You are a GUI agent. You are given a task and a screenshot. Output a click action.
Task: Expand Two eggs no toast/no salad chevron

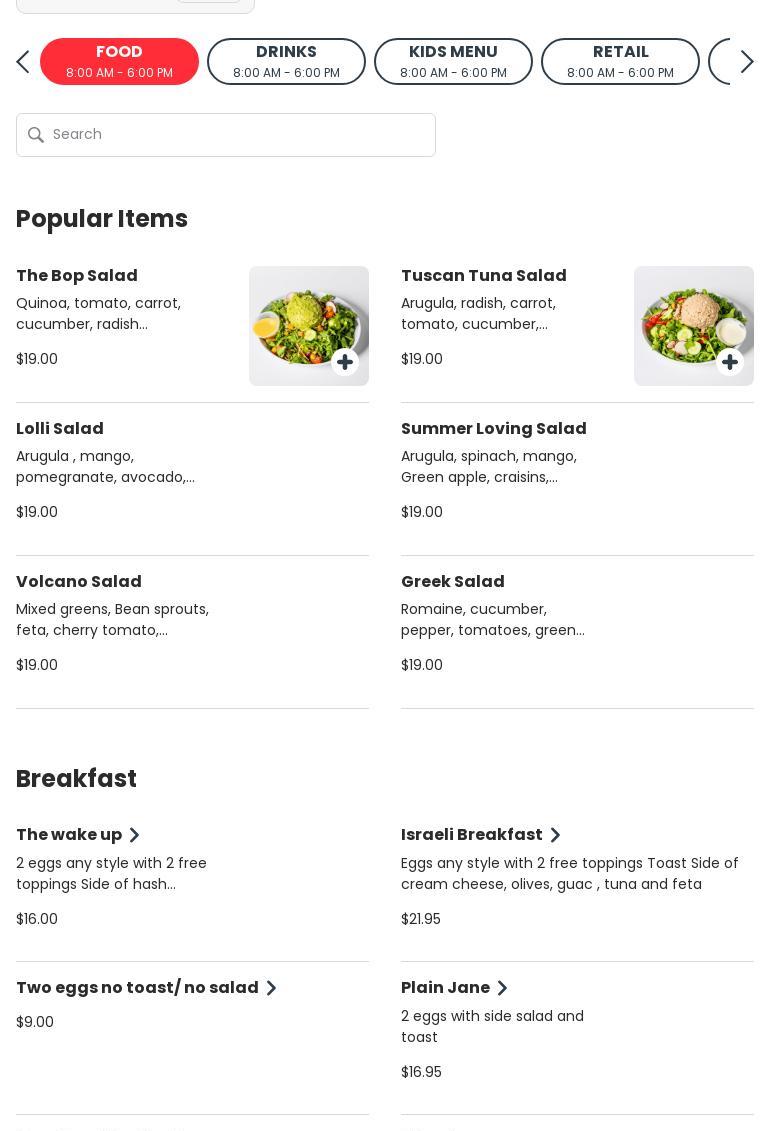[271, 988]
